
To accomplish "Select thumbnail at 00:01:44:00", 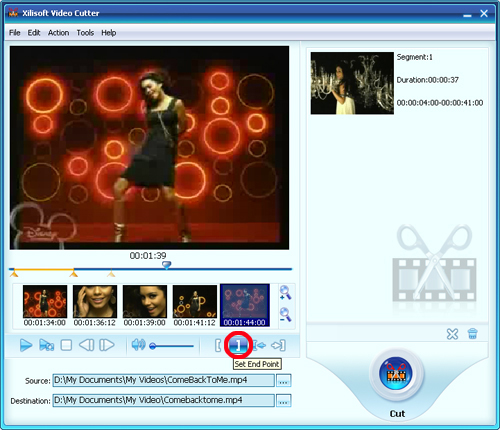I will [x=245, y=305].
